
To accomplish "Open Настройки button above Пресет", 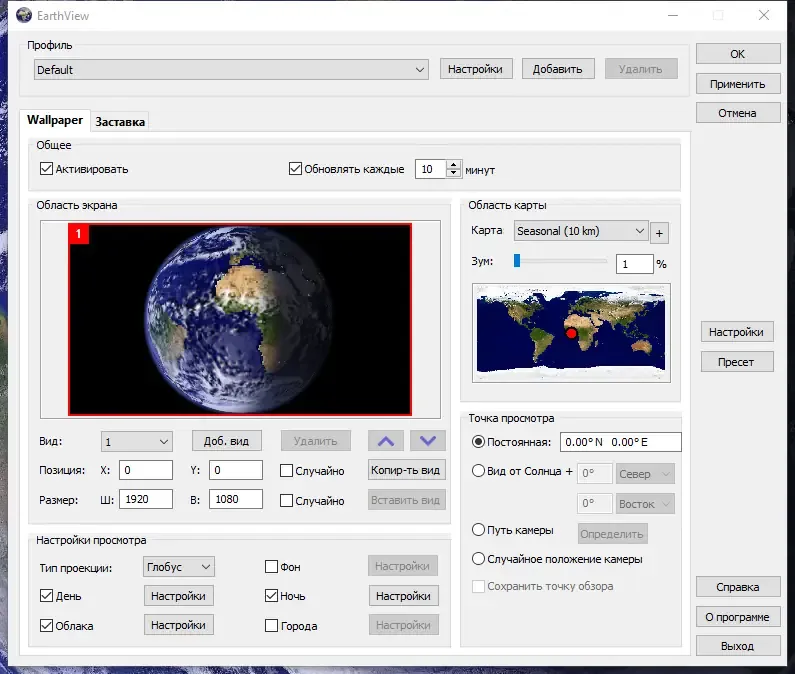I will pos(737,332).
